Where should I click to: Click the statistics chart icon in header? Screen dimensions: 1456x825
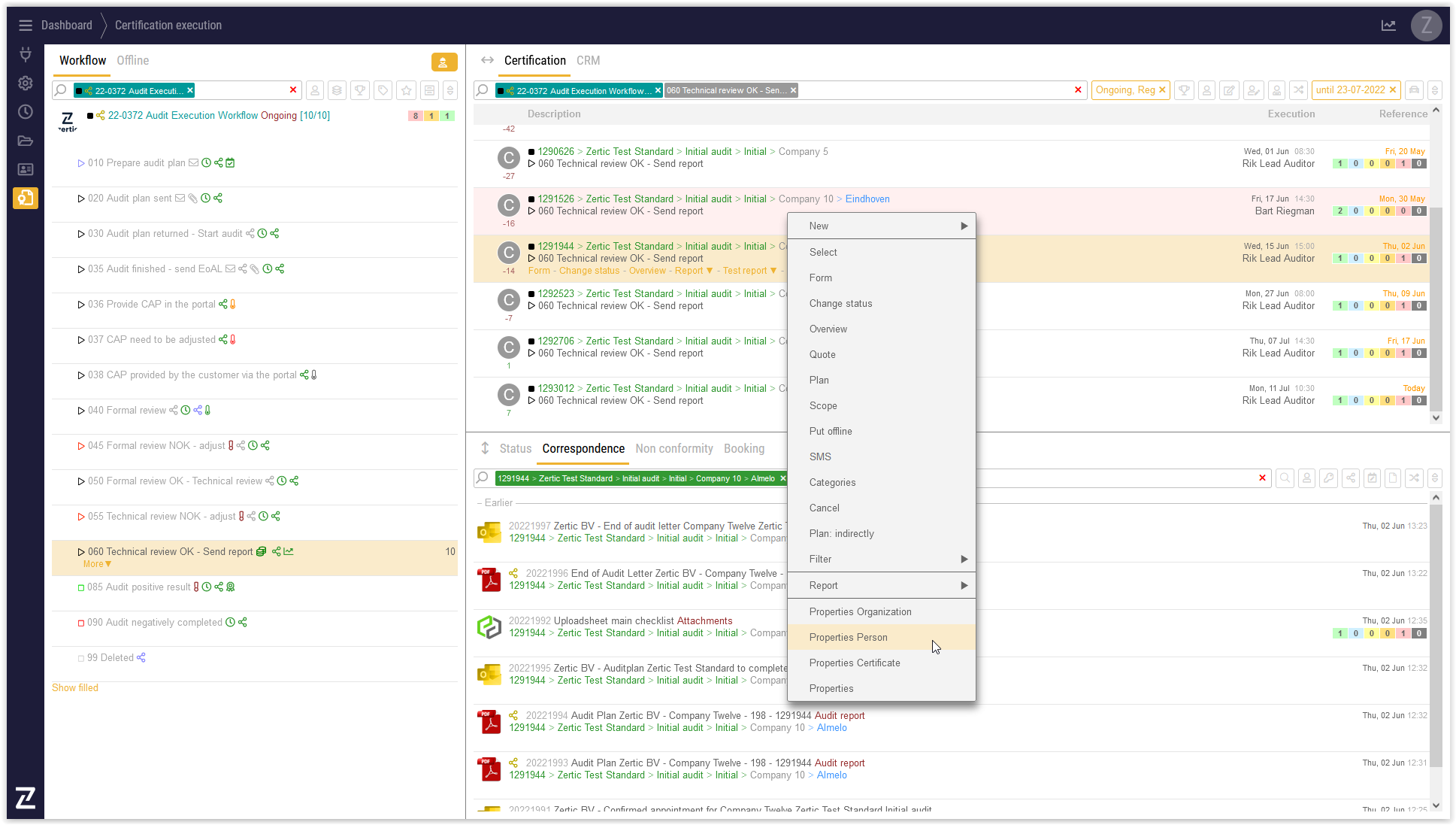(1388, 26)
